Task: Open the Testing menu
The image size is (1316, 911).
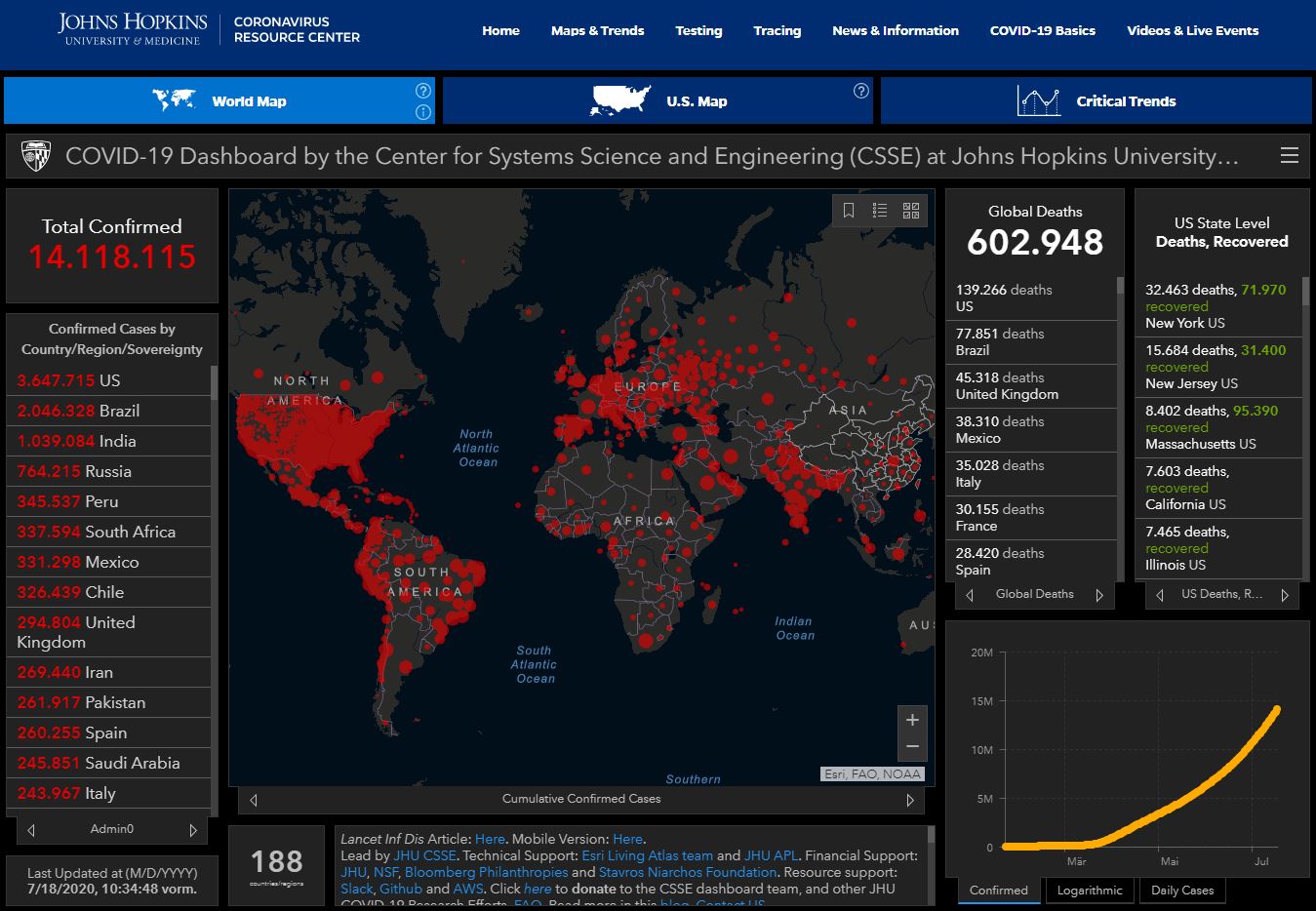Action: [x=698, y=30]
